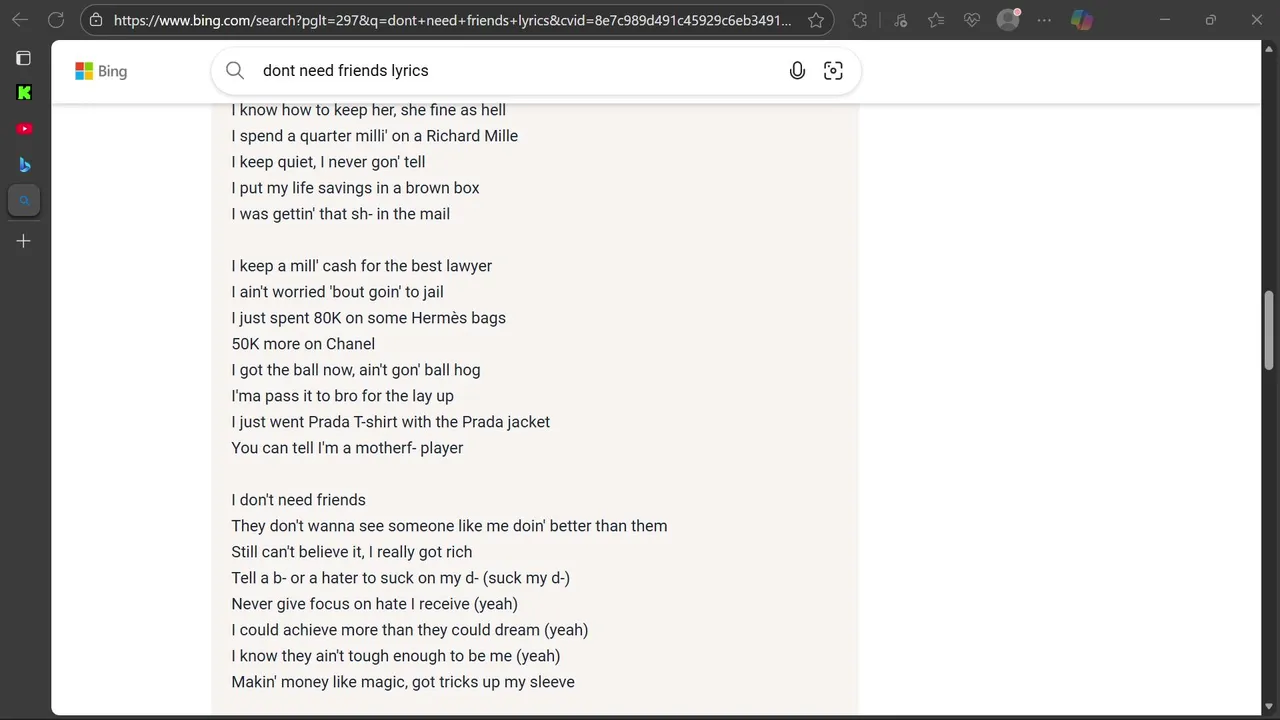Open the browser profile avatar

click(x=1008, y=20)
